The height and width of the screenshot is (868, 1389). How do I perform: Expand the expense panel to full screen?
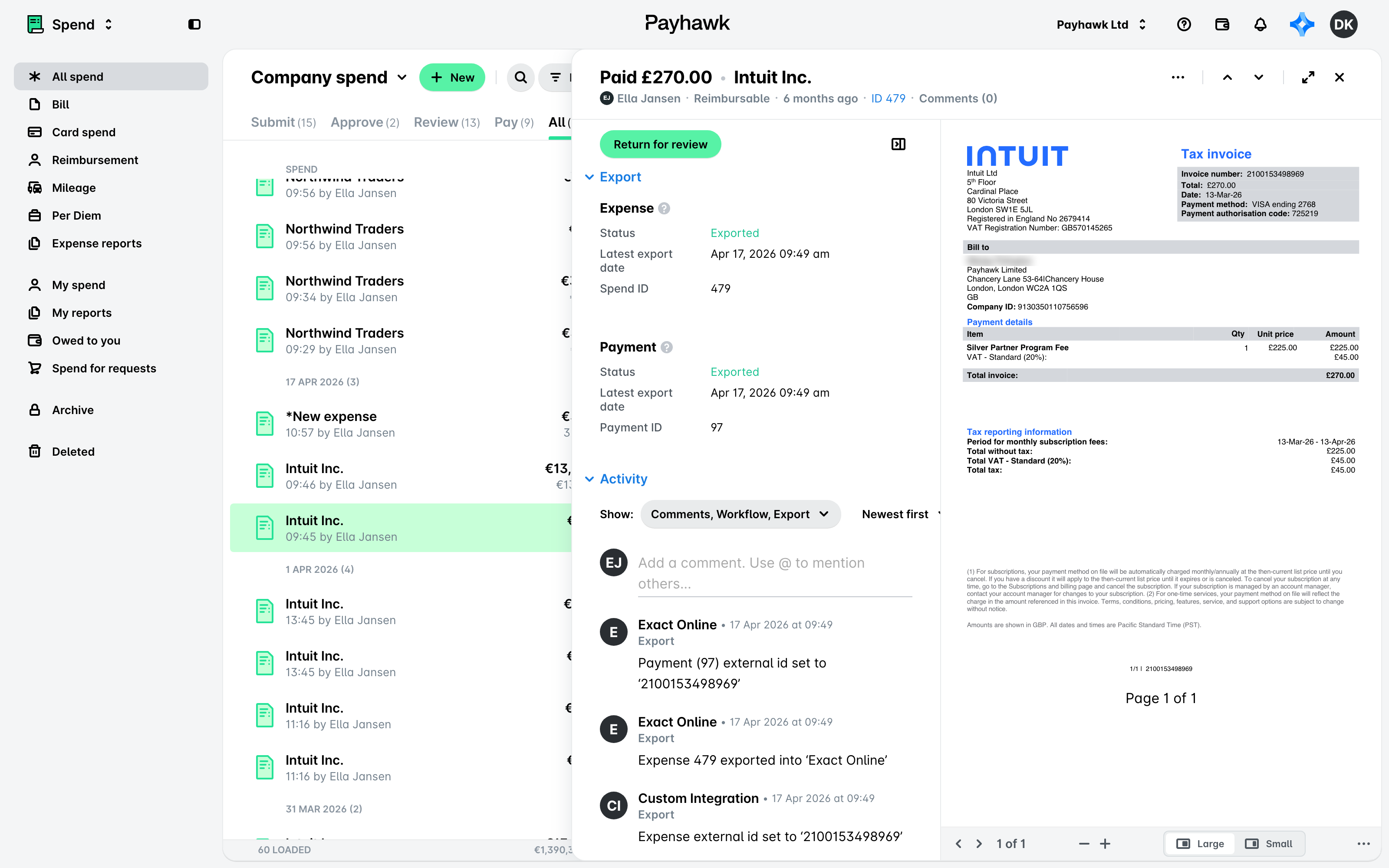[1308, 77]
